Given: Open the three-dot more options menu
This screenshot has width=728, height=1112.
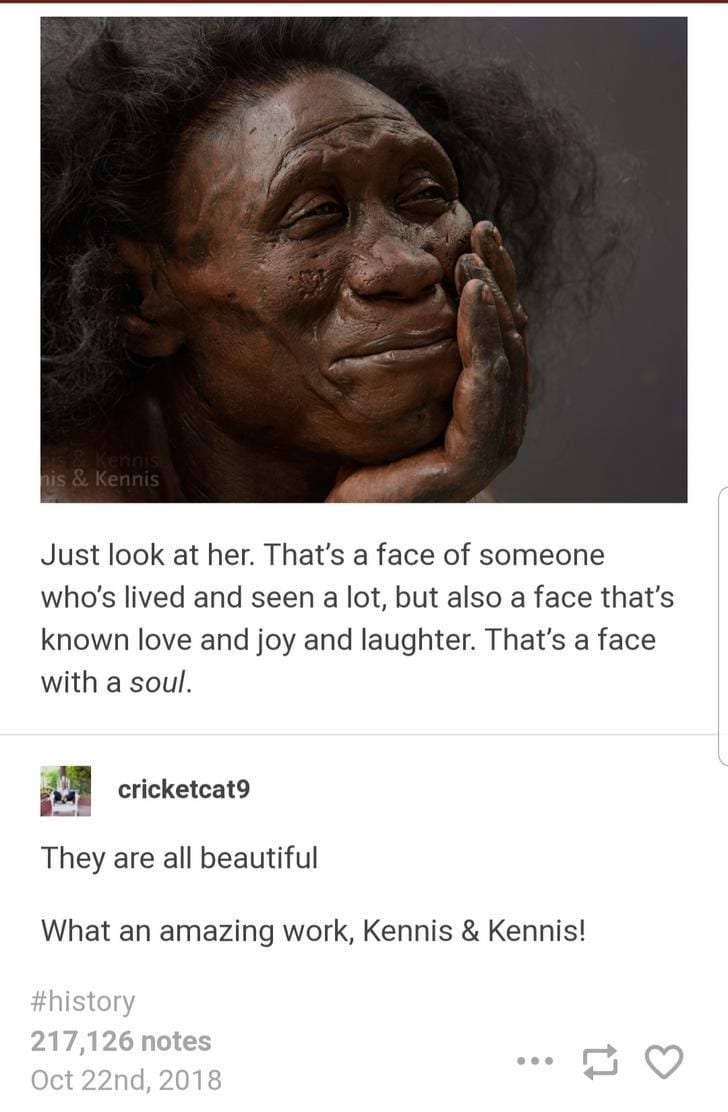Looking at the screenshot, I should click(535, 1062).
